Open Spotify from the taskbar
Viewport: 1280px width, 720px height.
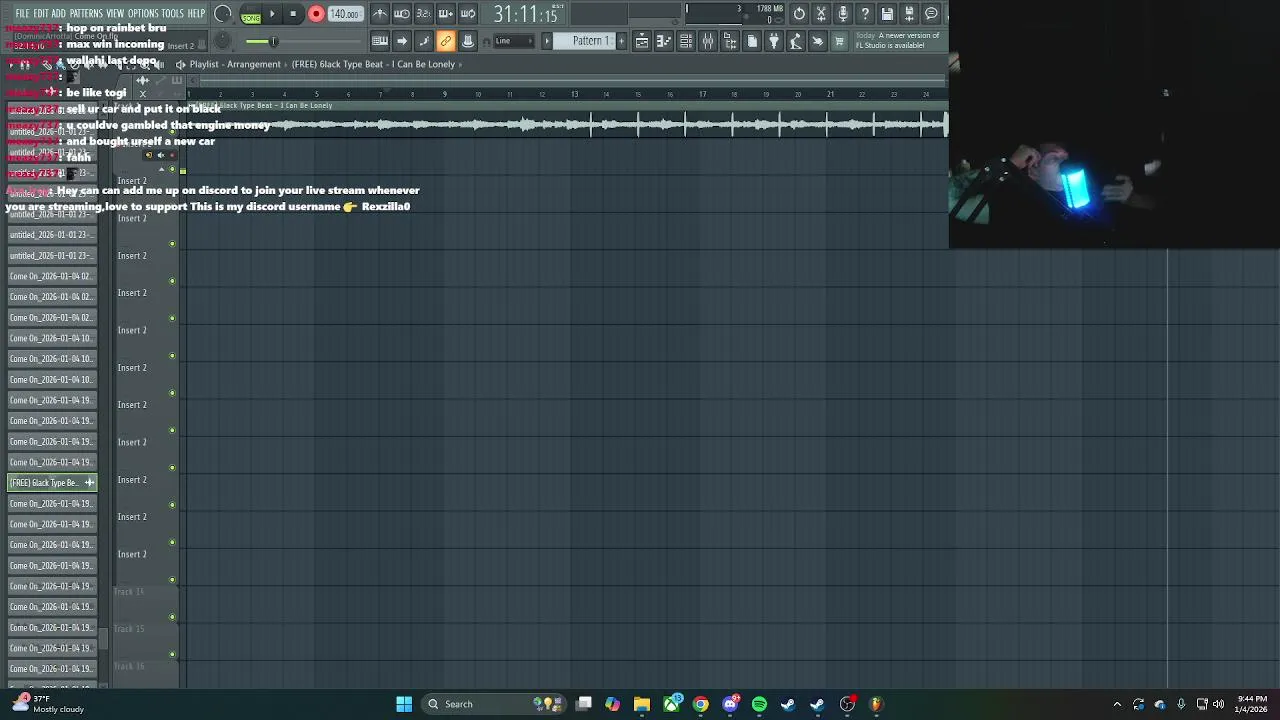click(759, 704)
